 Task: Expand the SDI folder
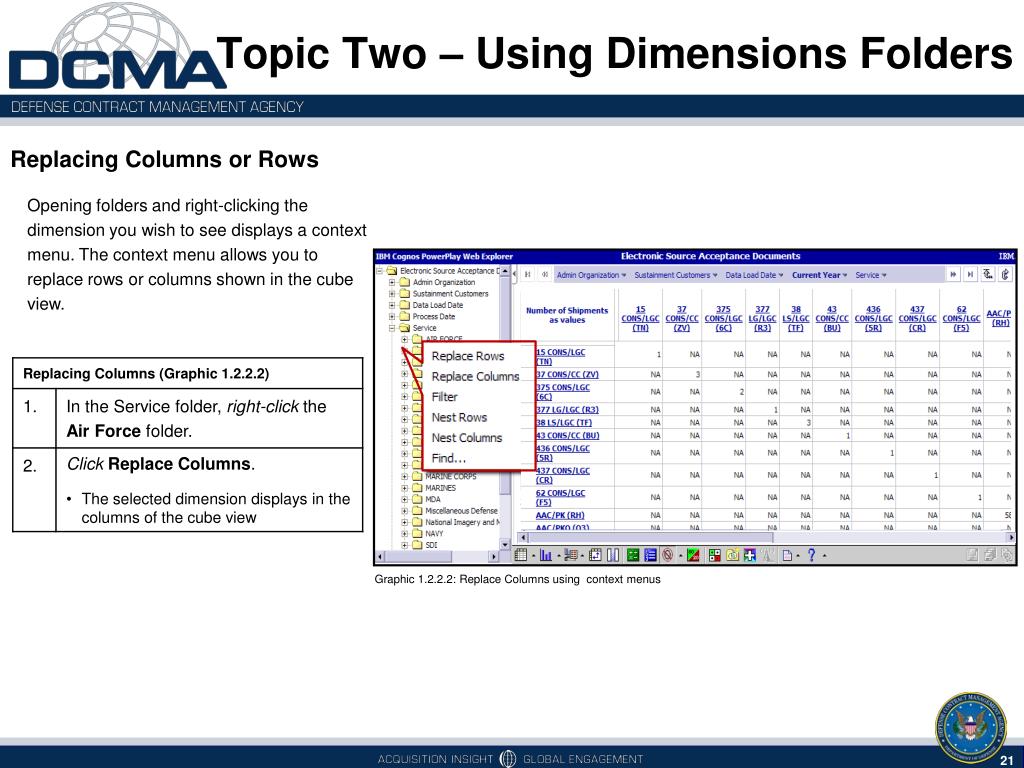pyautogui.click(x=404, y=545)
